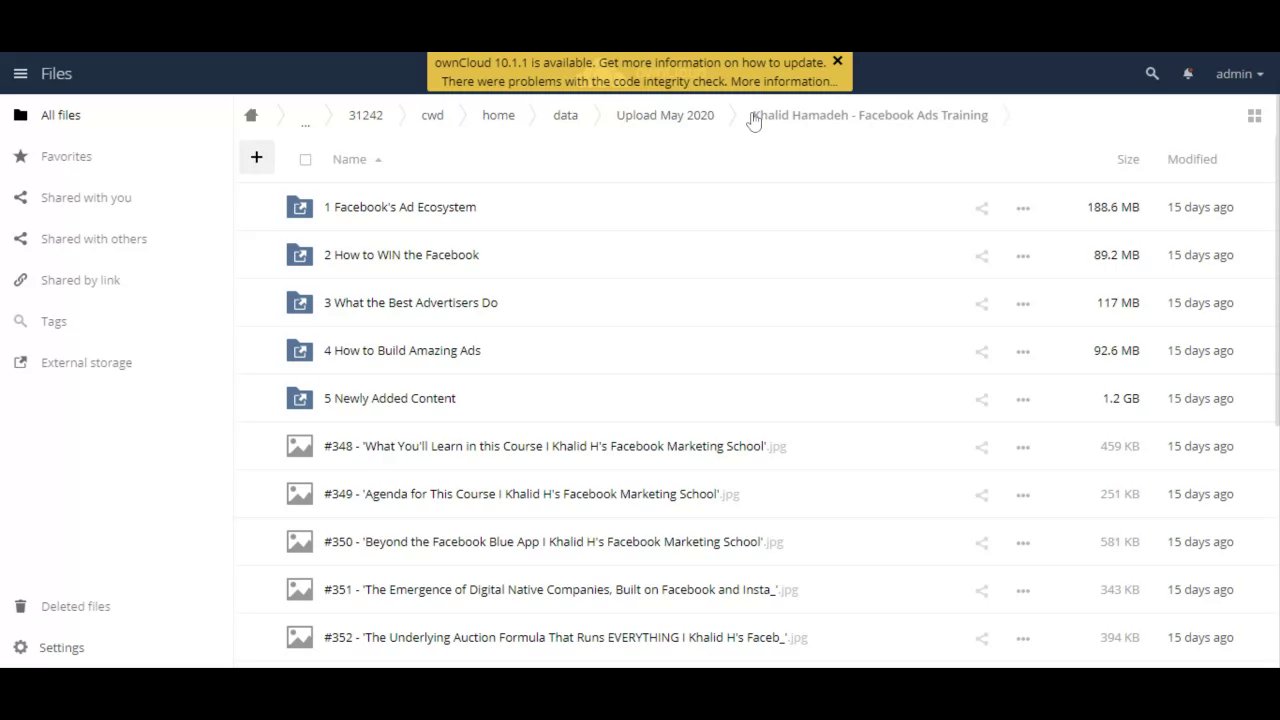This screenshot has width=1280, height=720.
Task: Click folder icon of 5 Newly Added Content
Action: pos(300,398)
